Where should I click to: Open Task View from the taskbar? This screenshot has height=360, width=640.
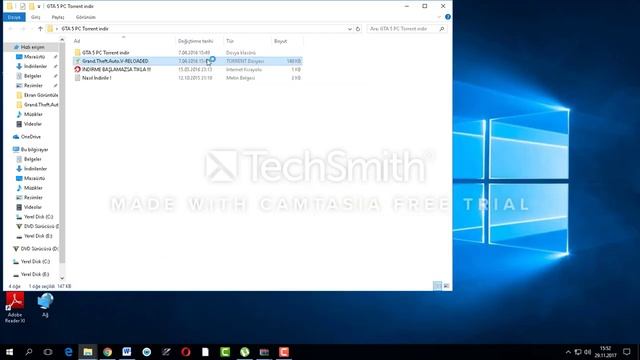(x=48, y=352)
